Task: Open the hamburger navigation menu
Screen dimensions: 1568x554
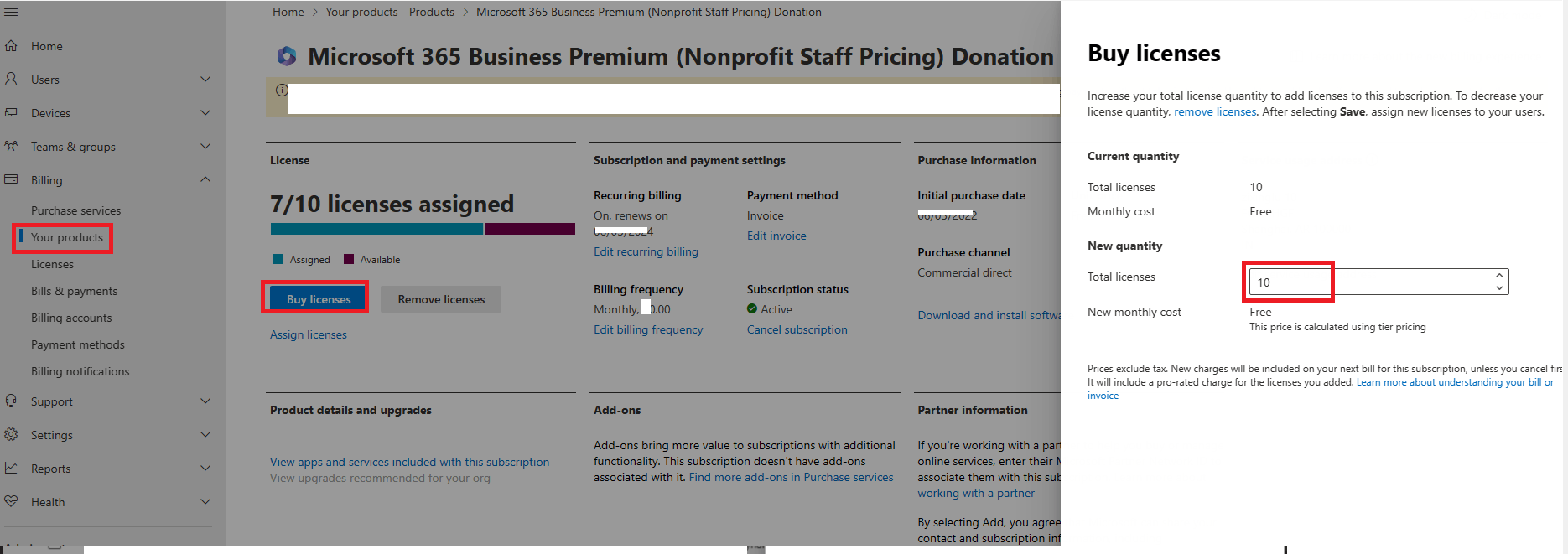Action: pyautogui.click(x=11, y=13)
